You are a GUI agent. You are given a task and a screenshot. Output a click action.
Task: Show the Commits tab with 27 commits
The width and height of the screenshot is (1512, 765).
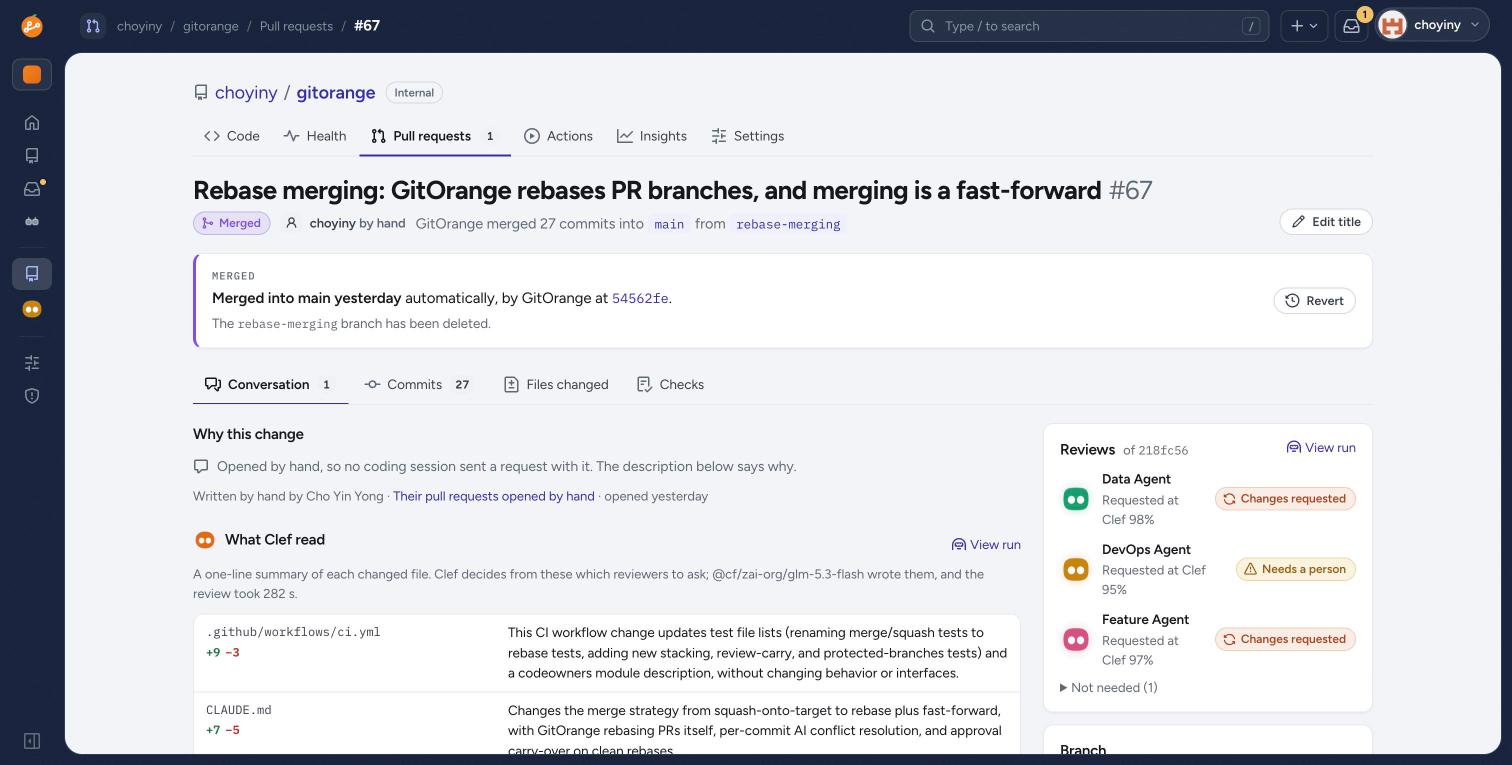(x=418, y=385)
